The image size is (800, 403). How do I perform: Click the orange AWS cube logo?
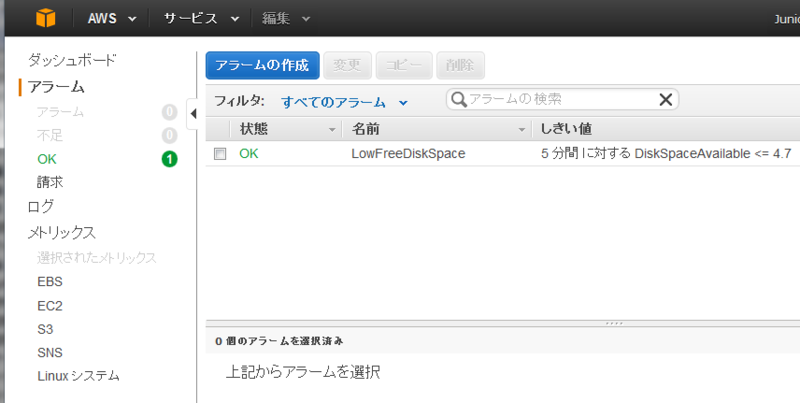pyautogui.click(x=45, y=18)
